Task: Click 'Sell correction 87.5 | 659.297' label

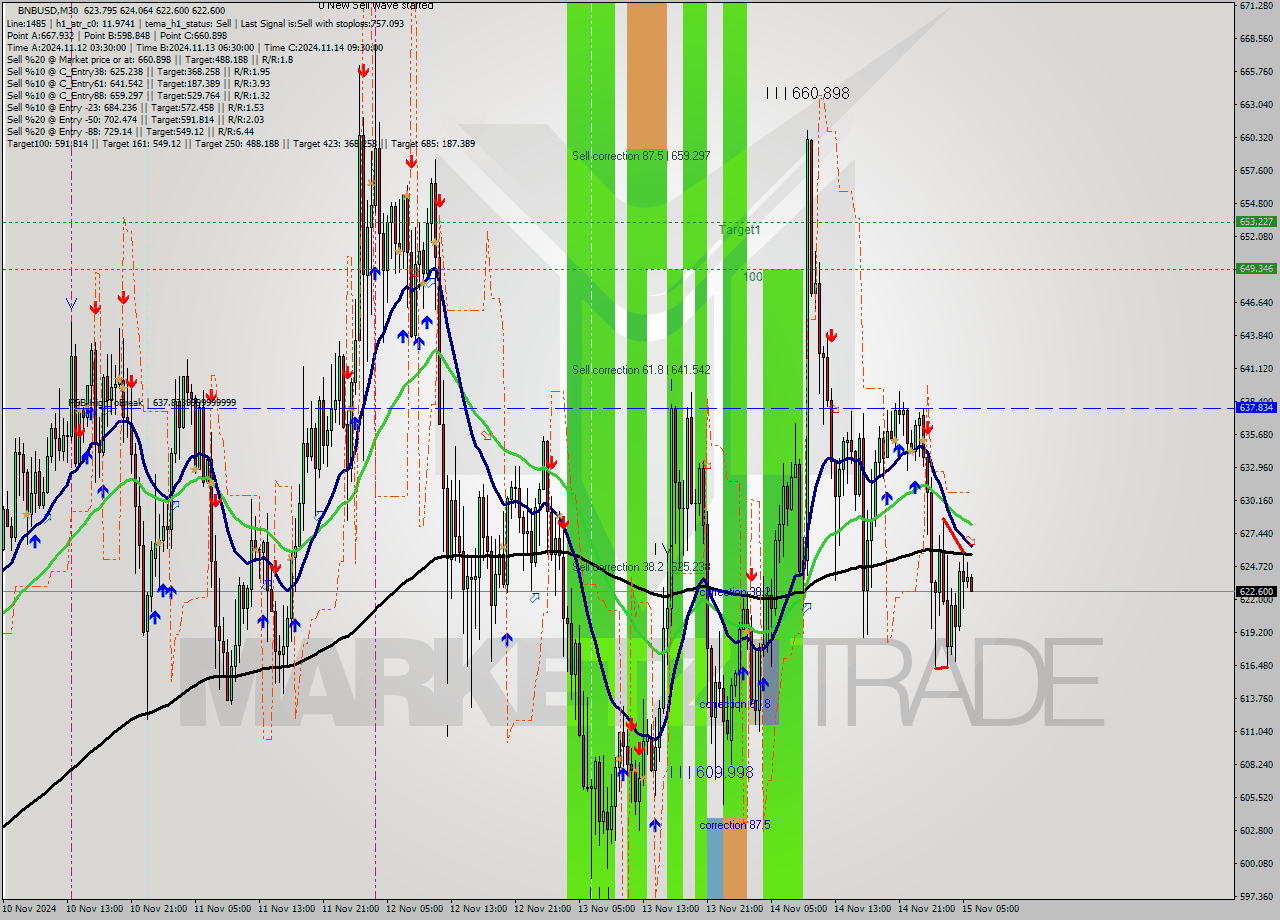Action: point(641,156)
